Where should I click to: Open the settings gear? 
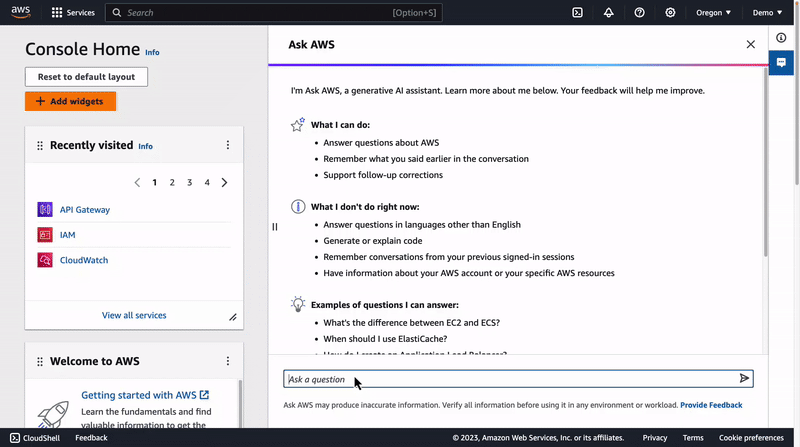point(670,13)
